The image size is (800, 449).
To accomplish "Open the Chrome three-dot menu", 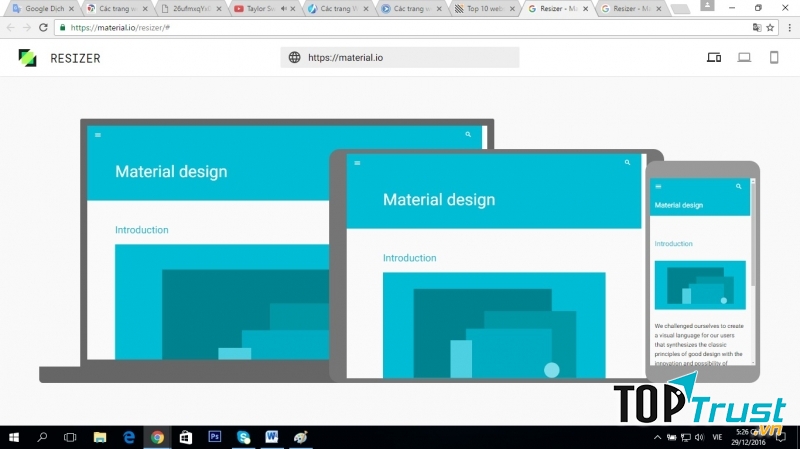I will 790,28.
